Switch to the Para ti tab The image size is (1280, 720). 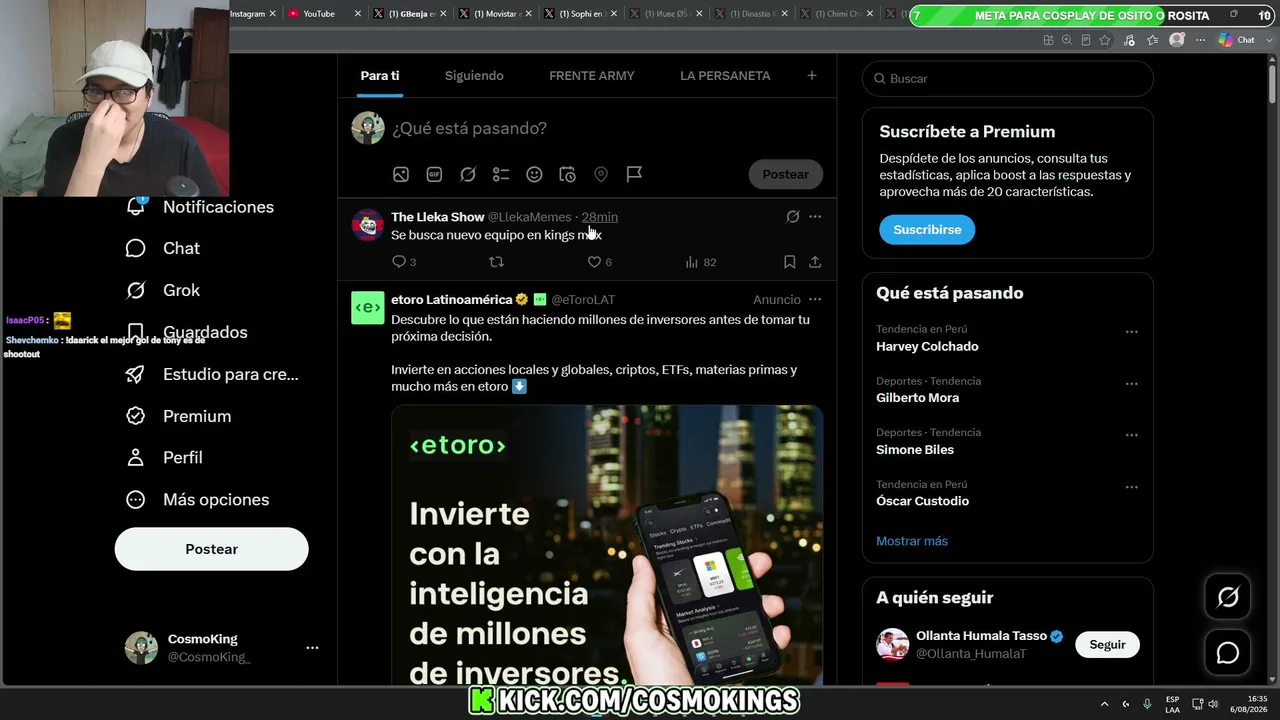(380, 76)
